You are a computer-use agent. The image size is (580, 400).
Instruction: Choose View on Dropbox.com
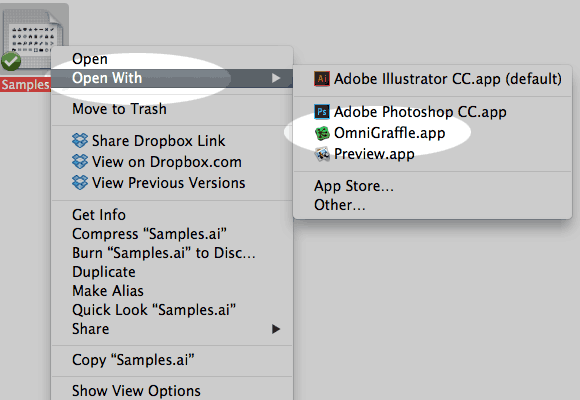[172, 162]
